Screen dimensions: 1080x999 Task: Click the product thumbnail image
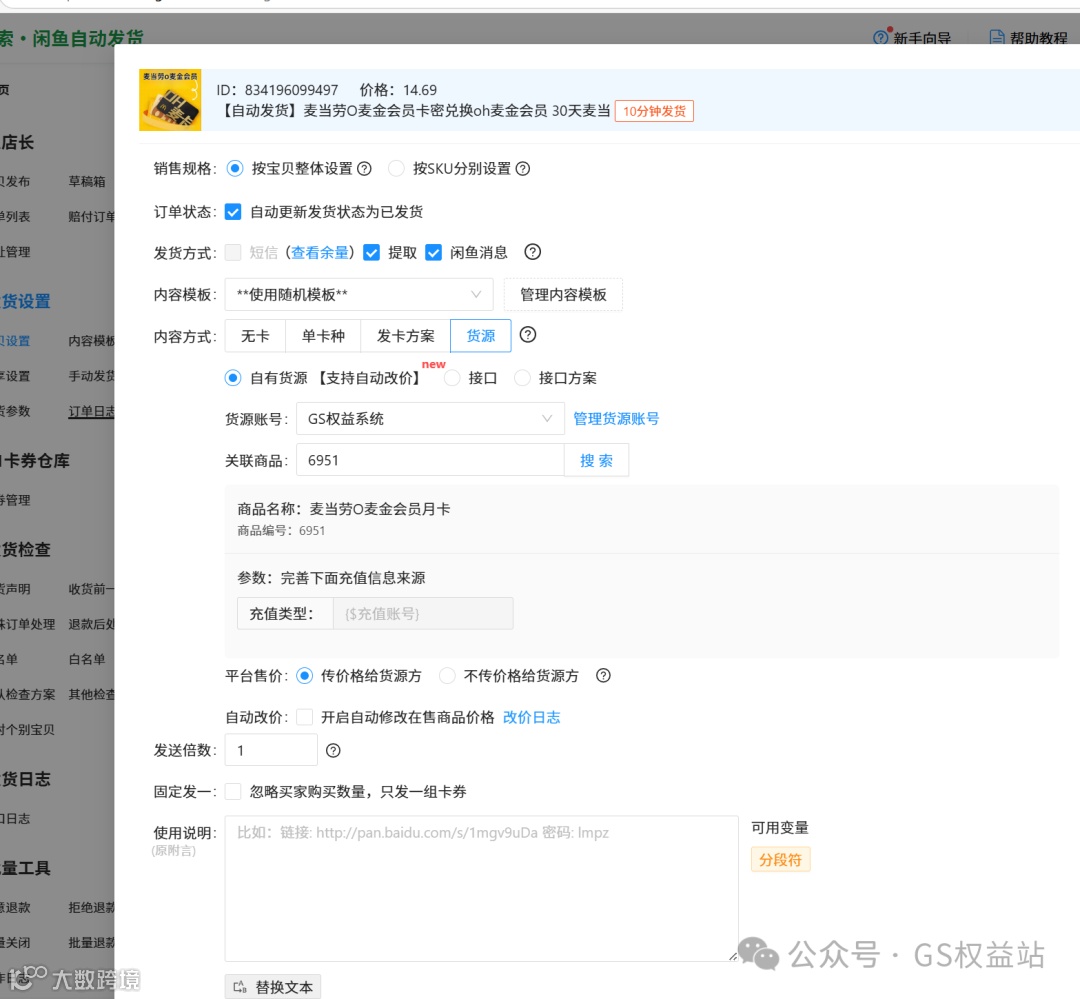pos(170,100)
